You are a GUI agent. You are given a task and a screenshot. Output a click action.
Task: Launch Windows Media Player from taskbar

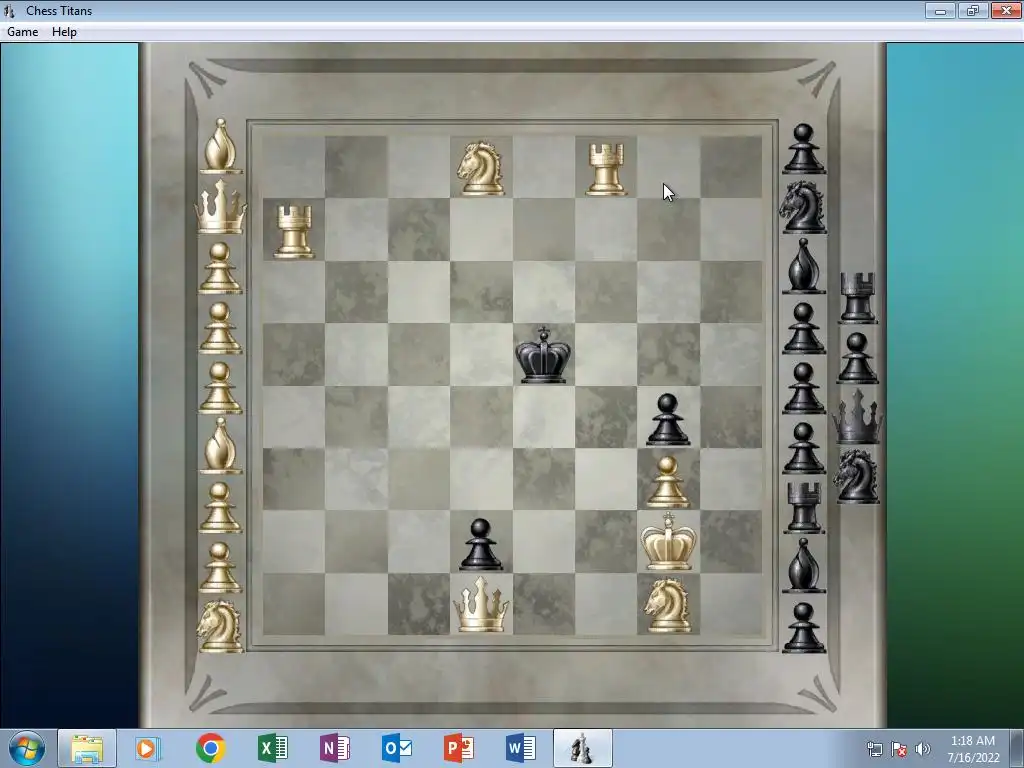click(x=148, y=748)
